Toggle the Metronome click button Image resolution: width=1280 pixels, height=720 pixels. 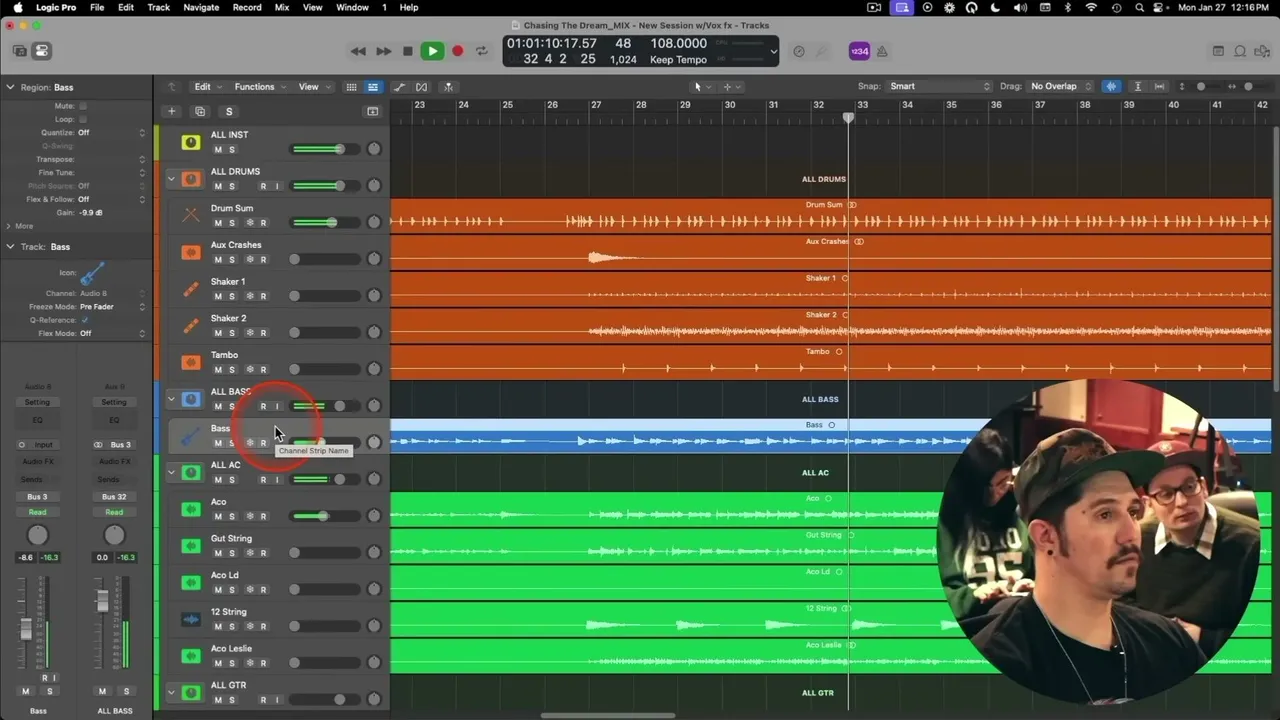[x=883, y=51]
